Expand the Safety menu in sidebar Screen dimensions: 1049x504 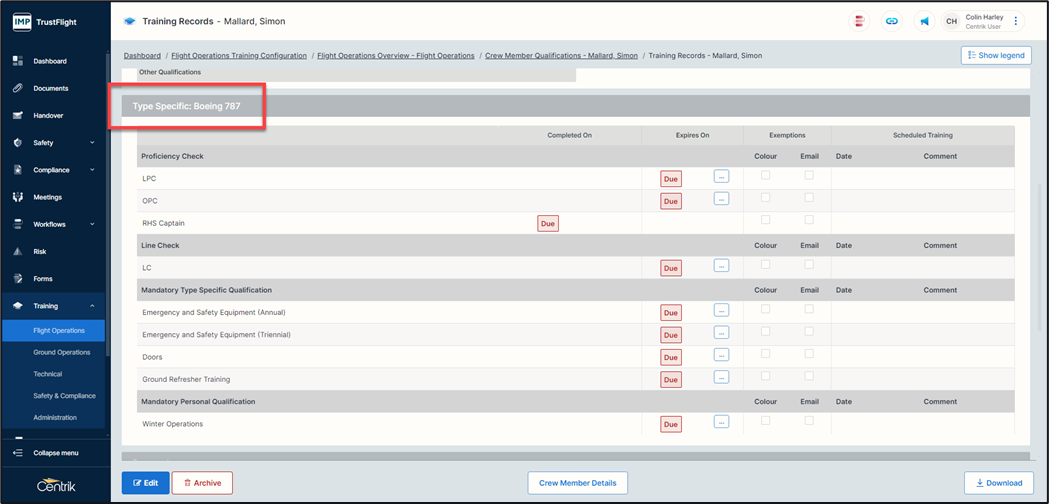(x=92, y=143)
